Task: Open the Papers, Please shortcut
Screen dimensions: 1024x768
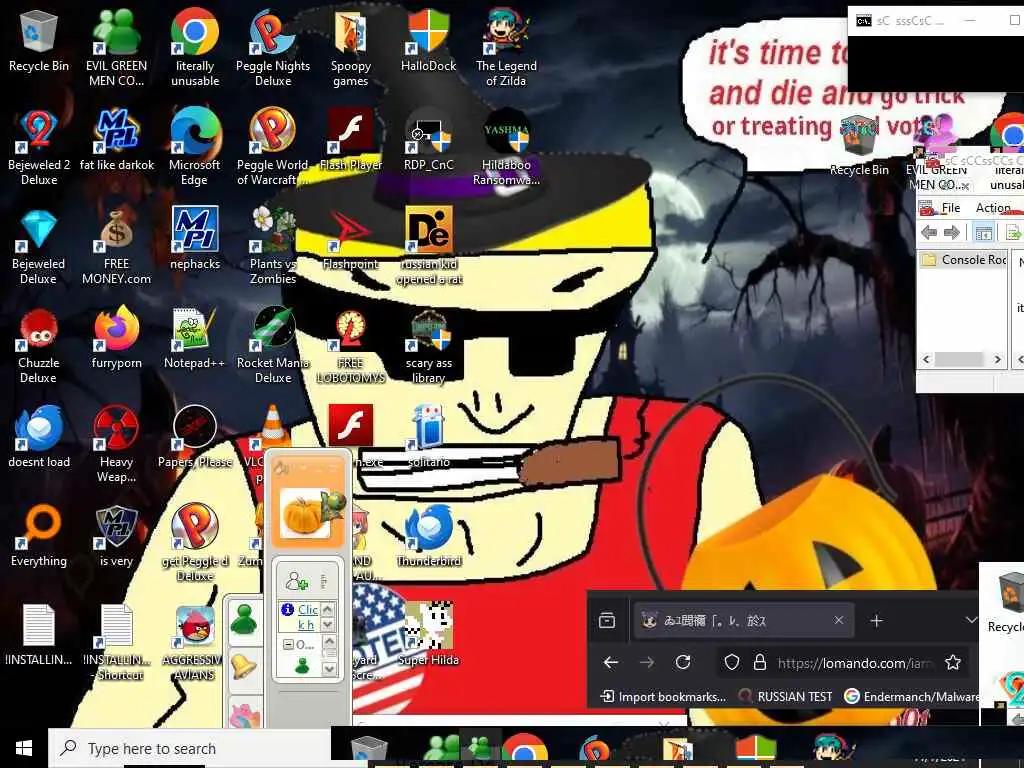Action: pyautogui.click(x=195, y=437)
